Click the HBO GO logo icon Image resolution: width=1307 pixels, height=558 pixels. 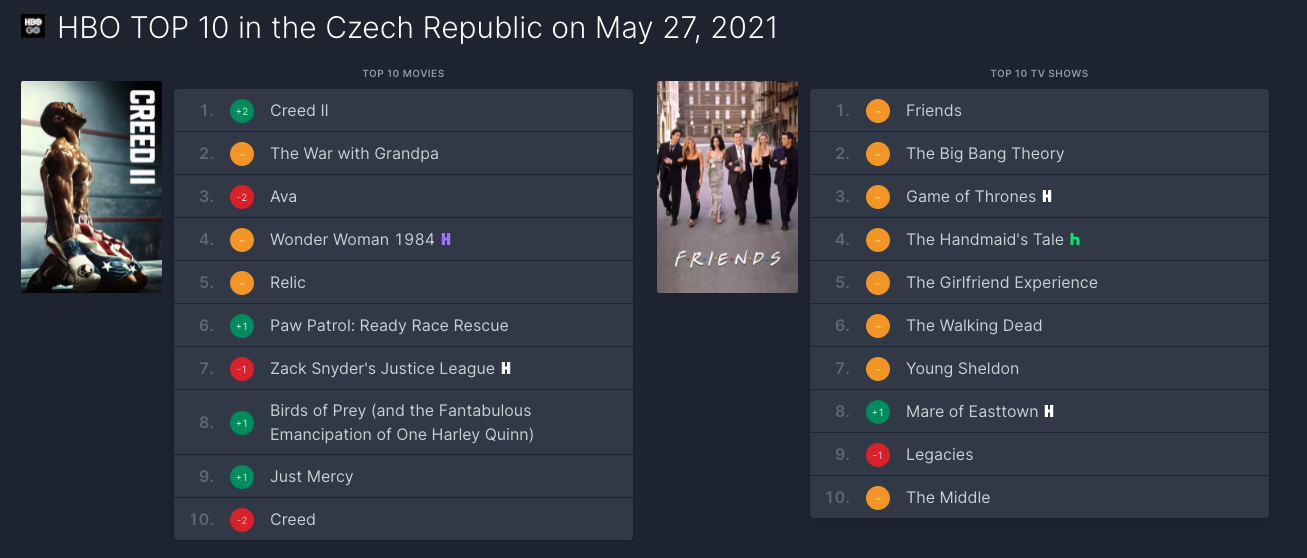33,26
